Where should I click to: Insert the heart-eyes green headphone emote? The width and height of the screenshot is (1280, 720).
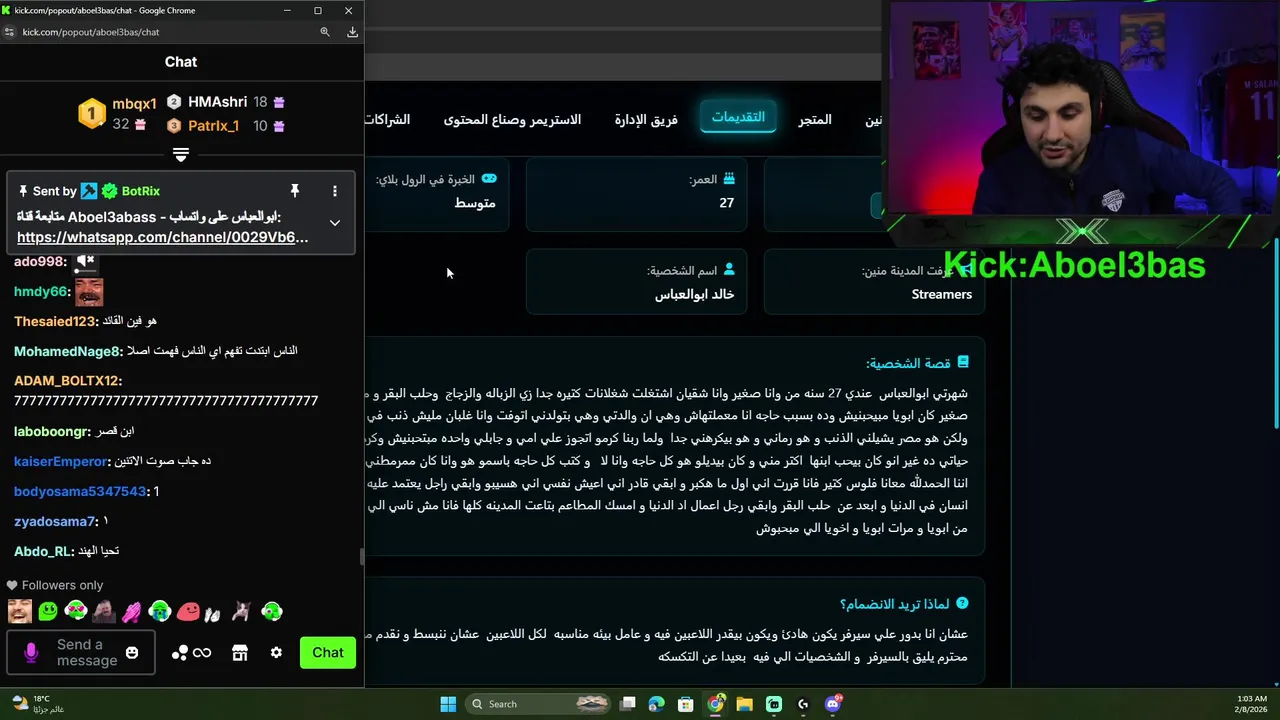point(76,611)
